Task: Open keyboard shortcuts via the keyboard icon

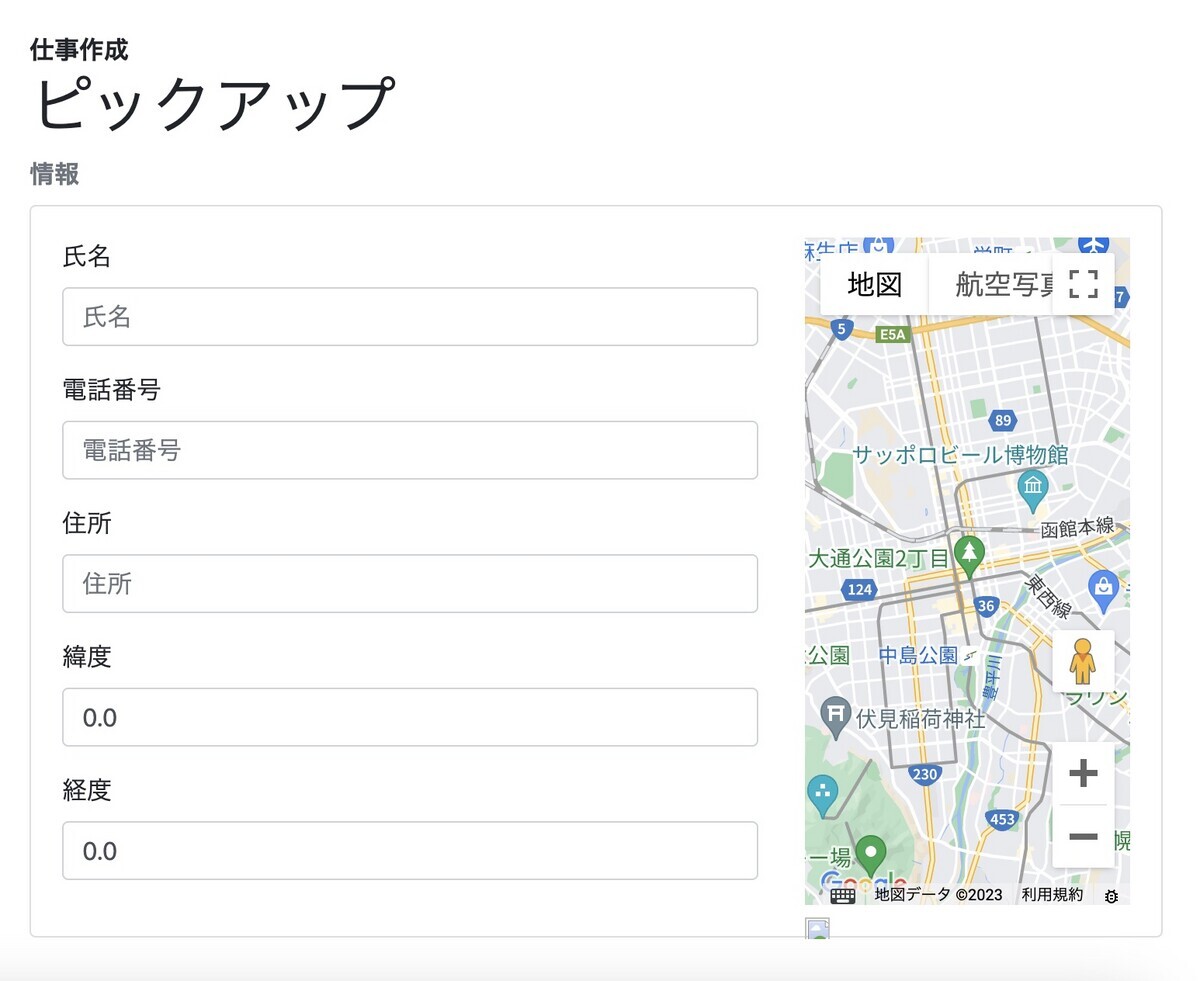Action: coord(842,895)
